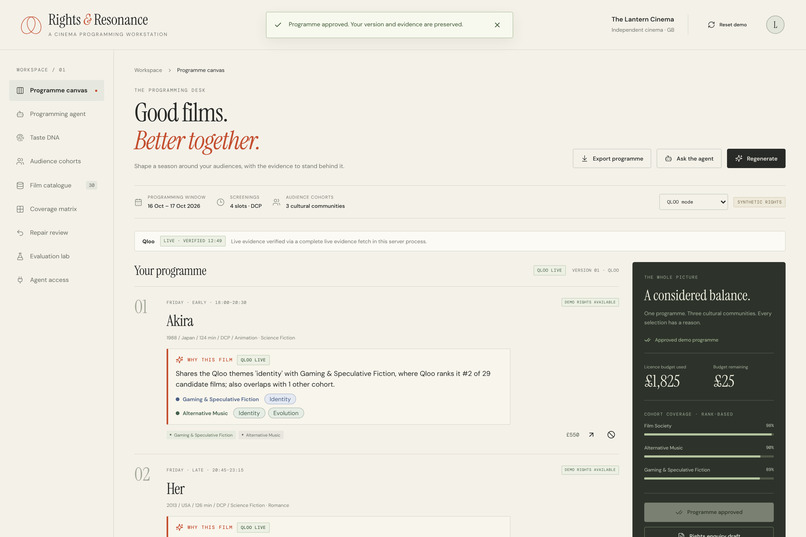806x537 pixels.
Task: Open the L user avatar menu
Action: pyautogui.click(x=775, y=25)
